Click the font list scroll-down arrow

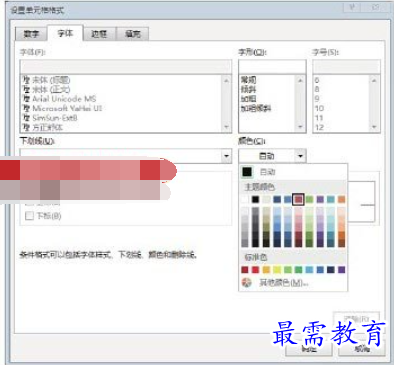tap(227, 127)
